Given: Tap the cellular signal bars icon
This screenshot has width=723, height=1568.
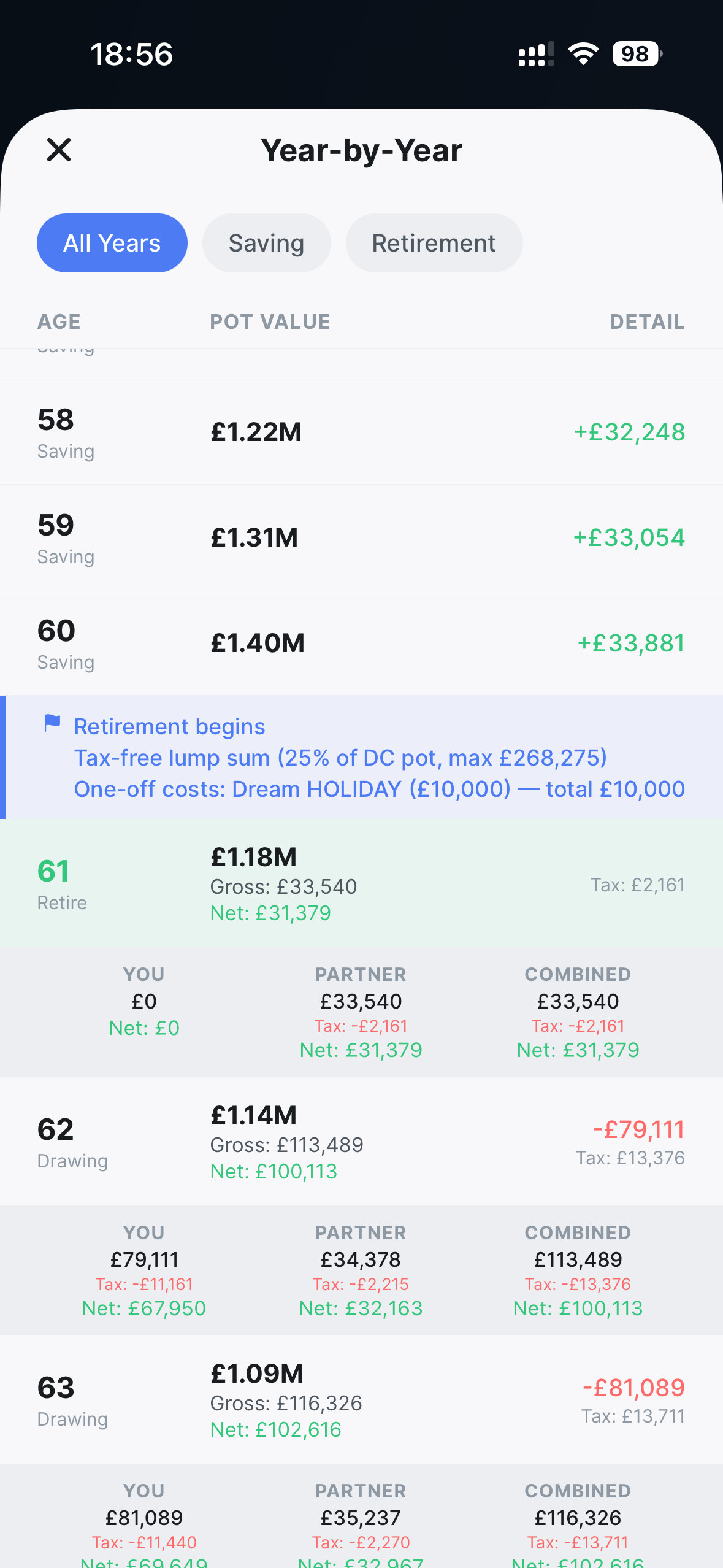Looking at the screenshot, I should (x=536, y=54).
